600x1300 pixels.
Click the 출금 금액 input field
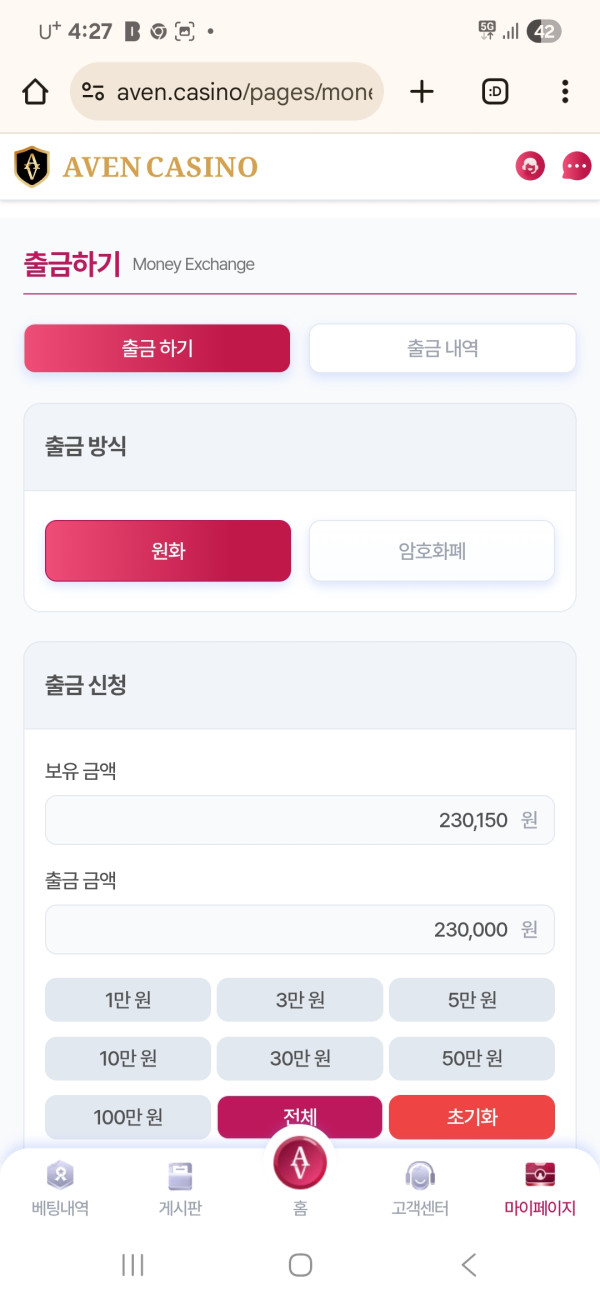(x=299, y=930)
